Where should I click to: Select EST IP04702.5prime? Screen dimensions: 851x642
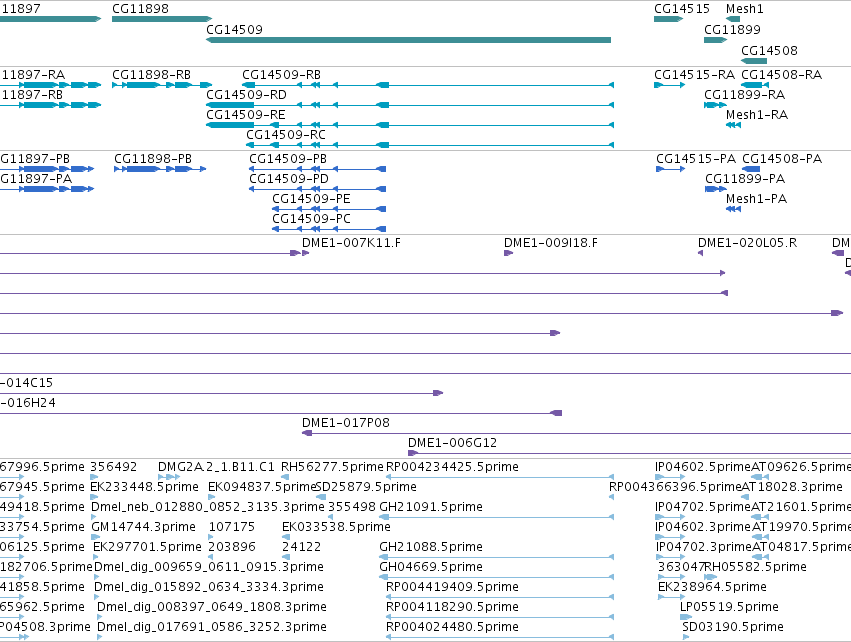click(670, 517)
